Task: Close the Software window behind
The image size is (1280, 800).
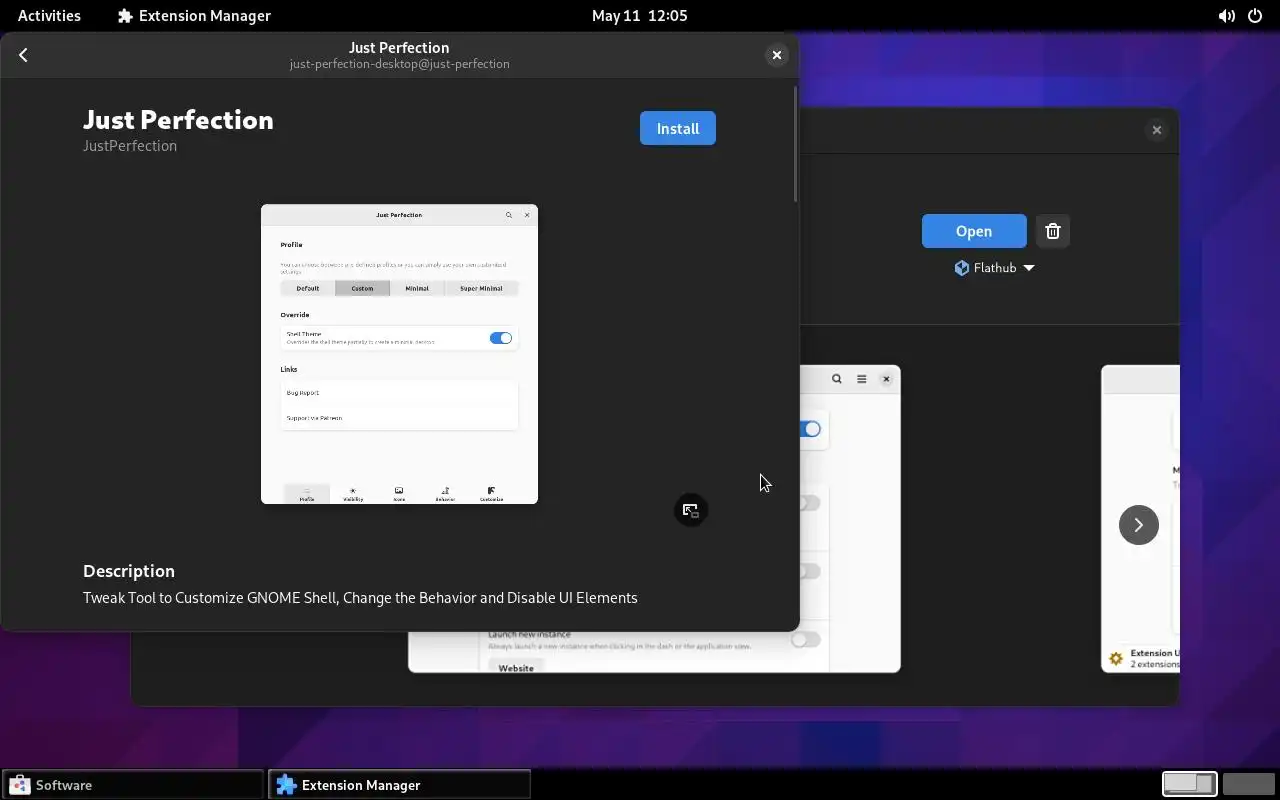Action: click(x=1156, y=130)
